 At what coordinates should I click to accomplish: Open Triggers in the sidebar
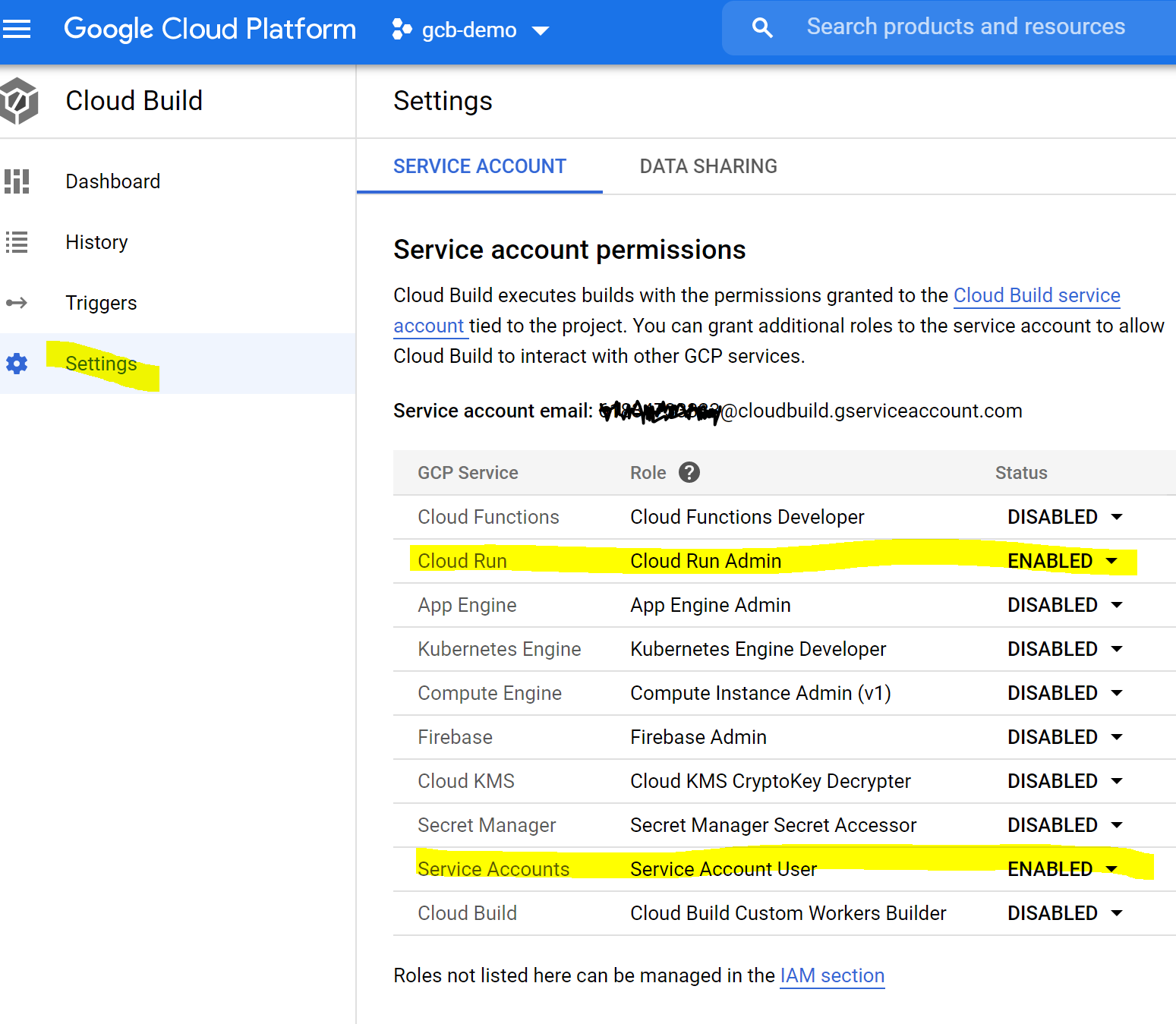pos(178,303)
